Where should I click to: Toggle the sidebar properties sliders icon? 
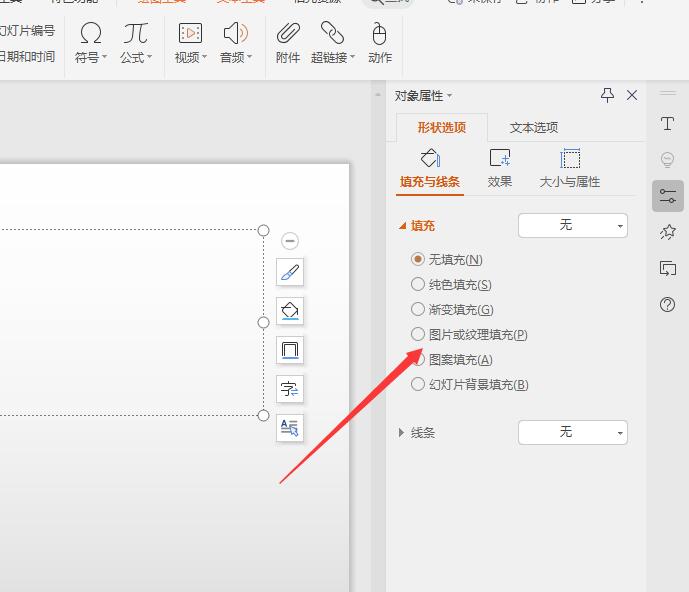667,196
